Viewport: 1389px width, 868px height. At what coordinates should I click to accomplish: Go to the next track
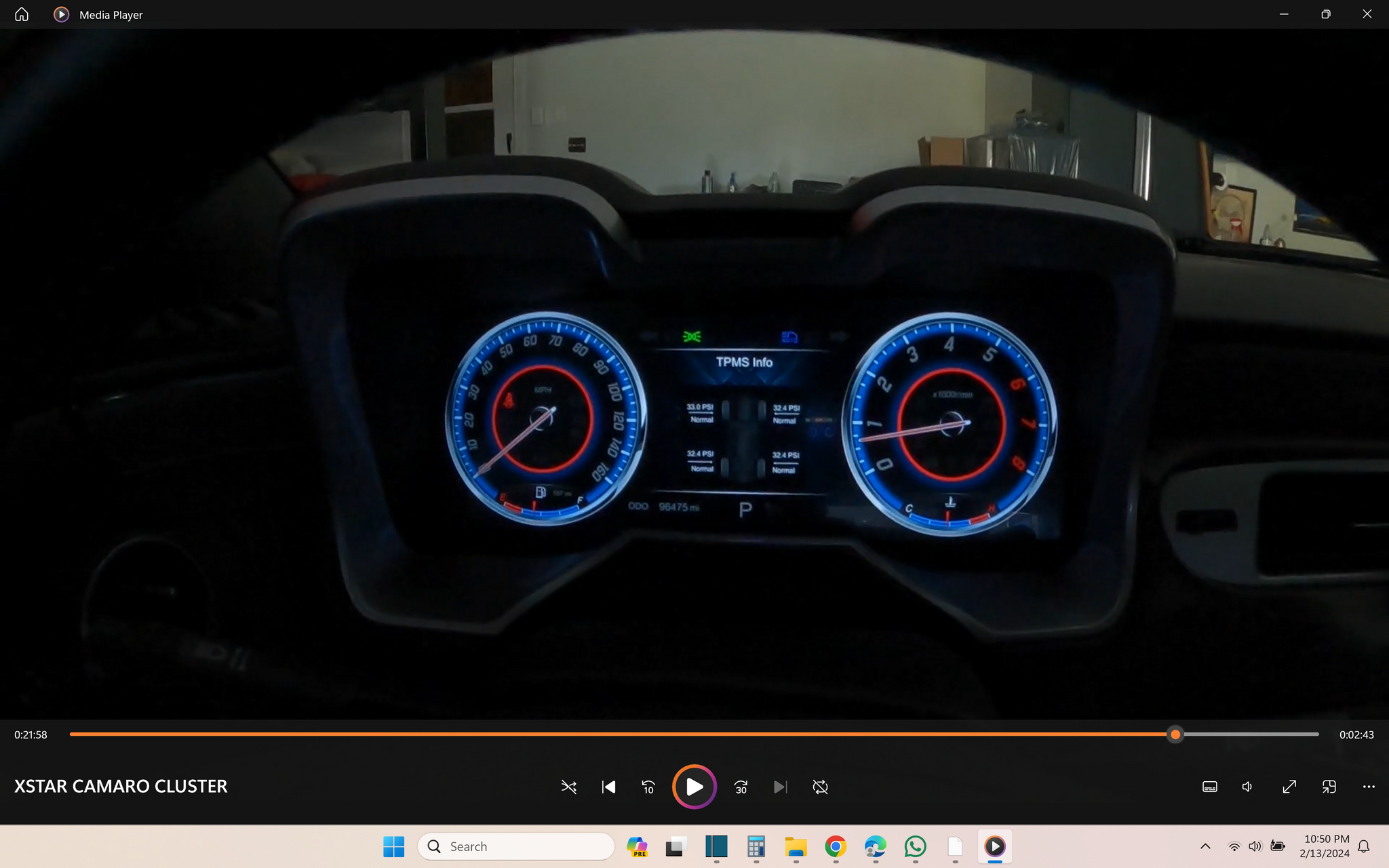pos(780,787)
